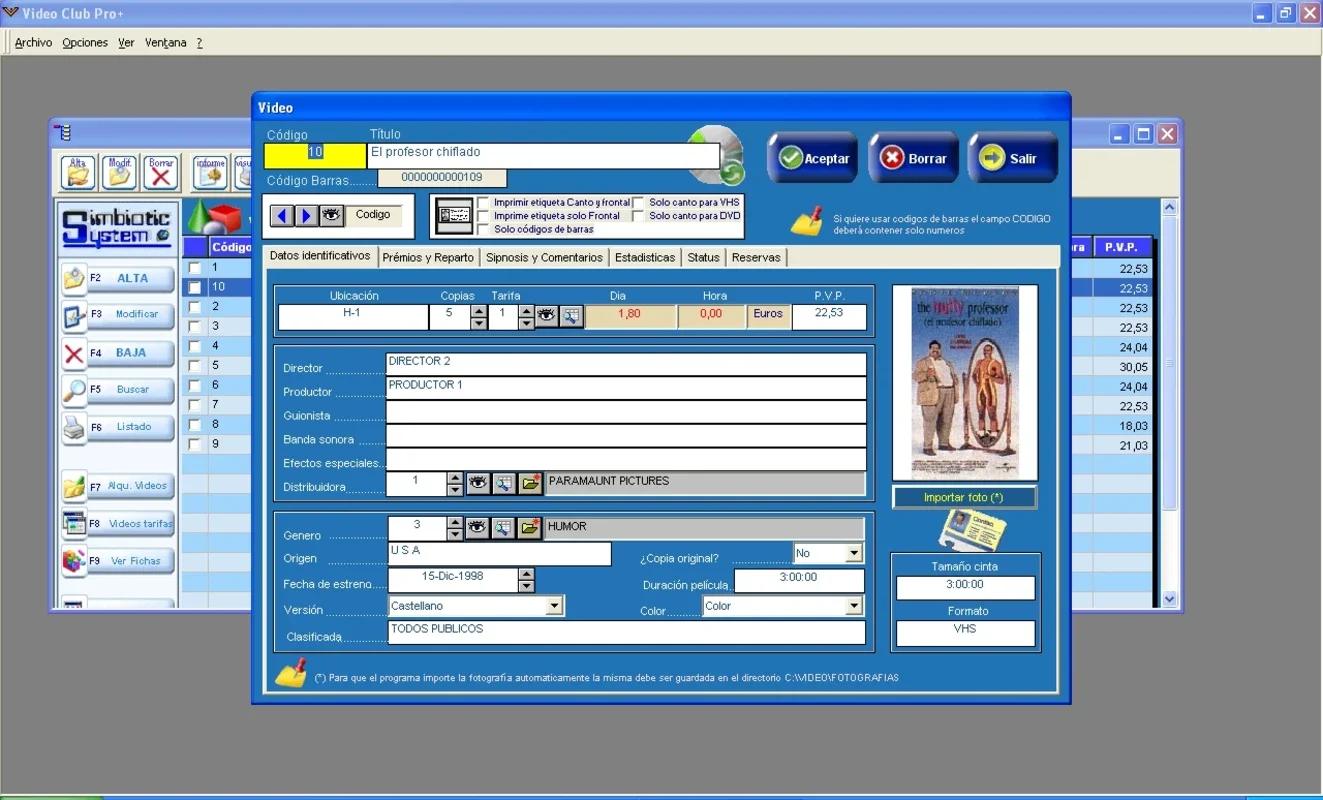
Task: Click the F2 ALTA folder icon in sidebar
Action: click(74, 278)
